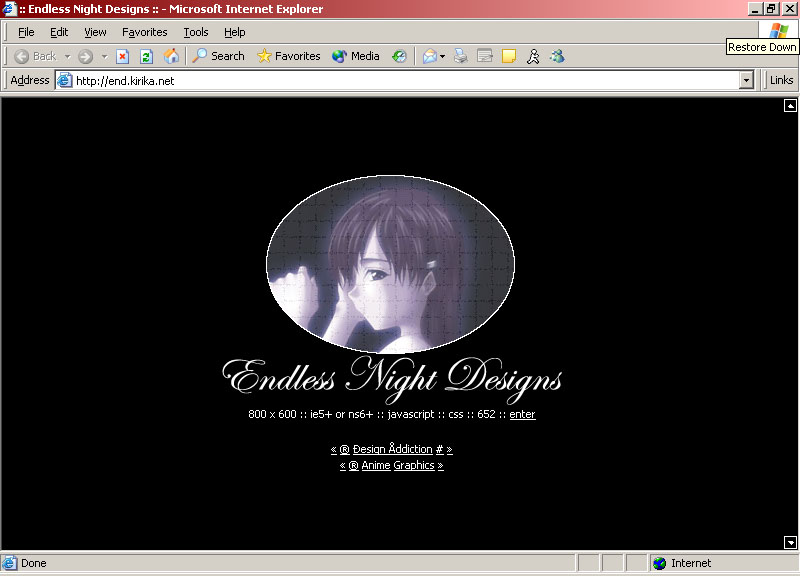
Task: Show the Favorites pane from toolbar
Action: point(289,57)
